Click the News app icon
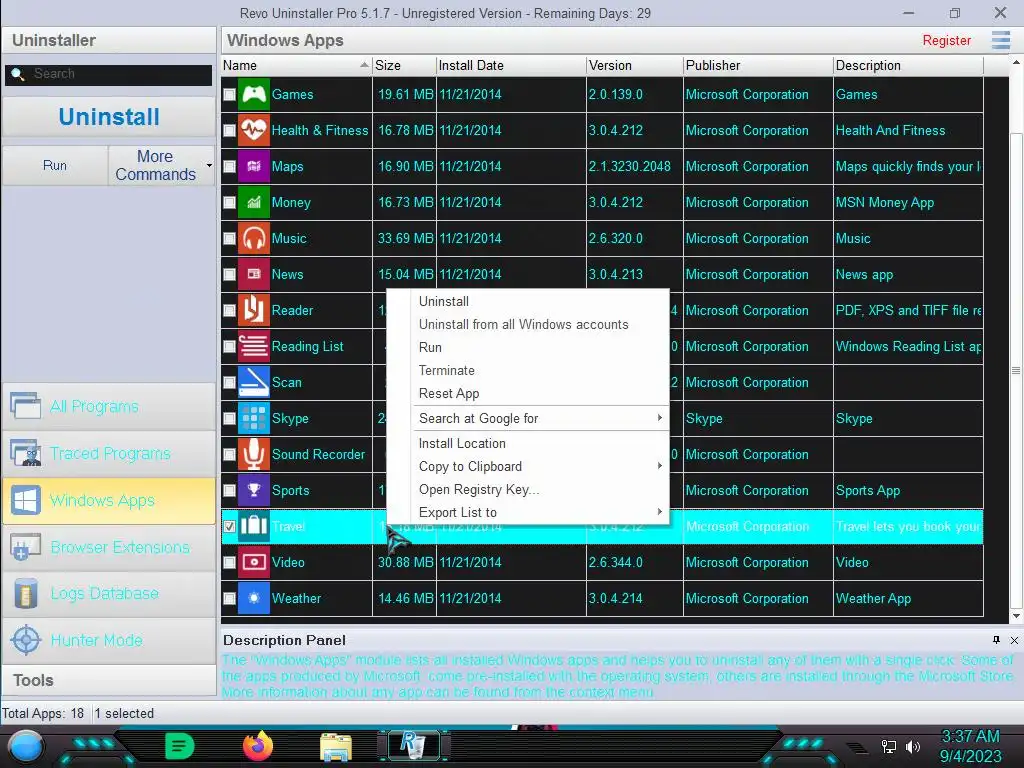The height and width of the screenshot is (768, 1024). pyautogui.click(x=253, y=274)
